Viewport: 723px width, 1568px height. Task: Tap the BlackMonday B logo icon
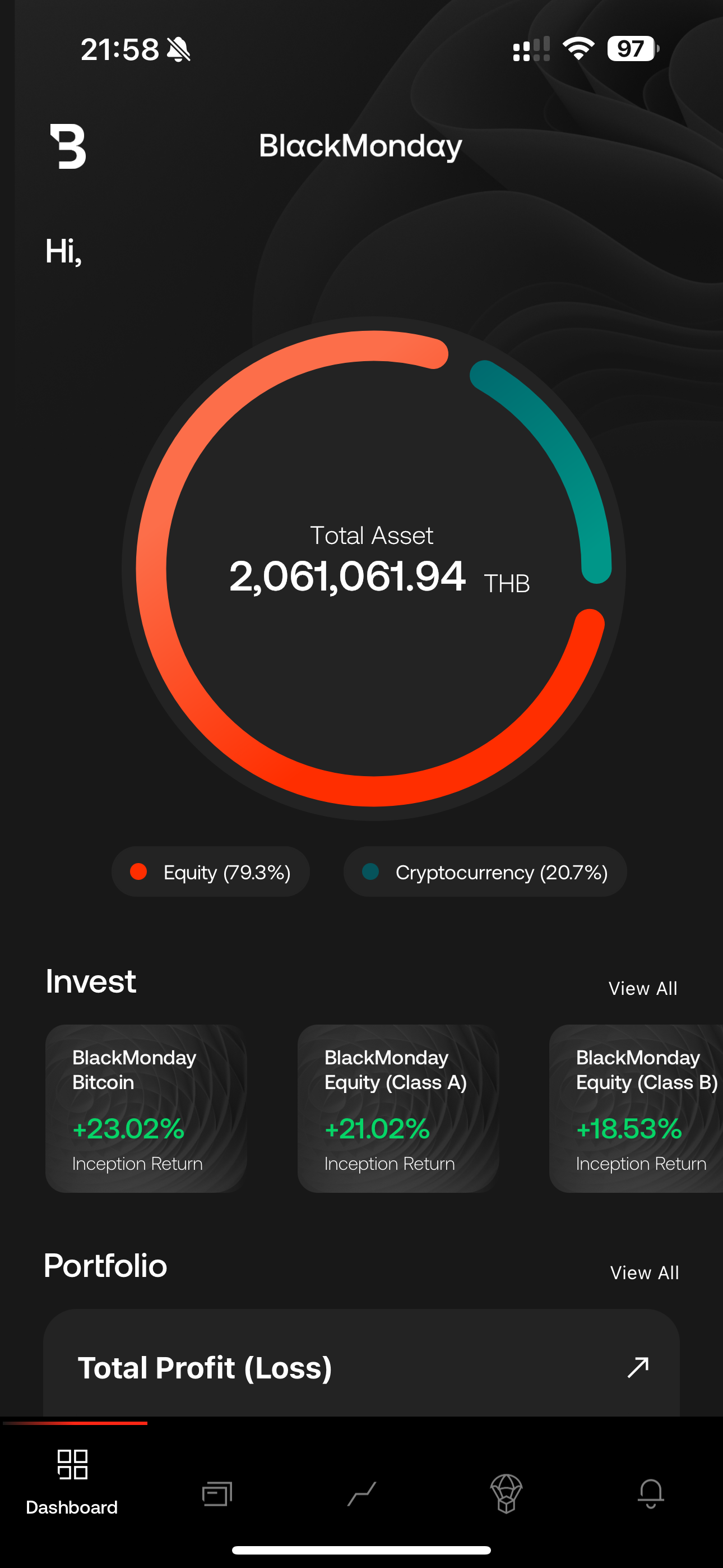(68, 146)
